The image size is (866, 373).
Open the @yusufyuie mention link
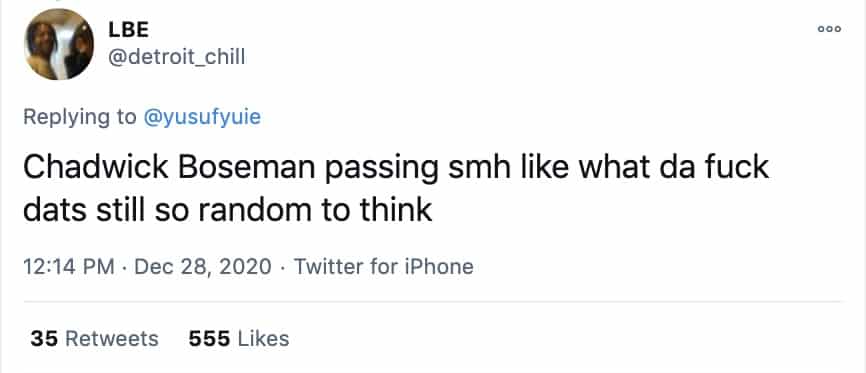pos(202,117)
